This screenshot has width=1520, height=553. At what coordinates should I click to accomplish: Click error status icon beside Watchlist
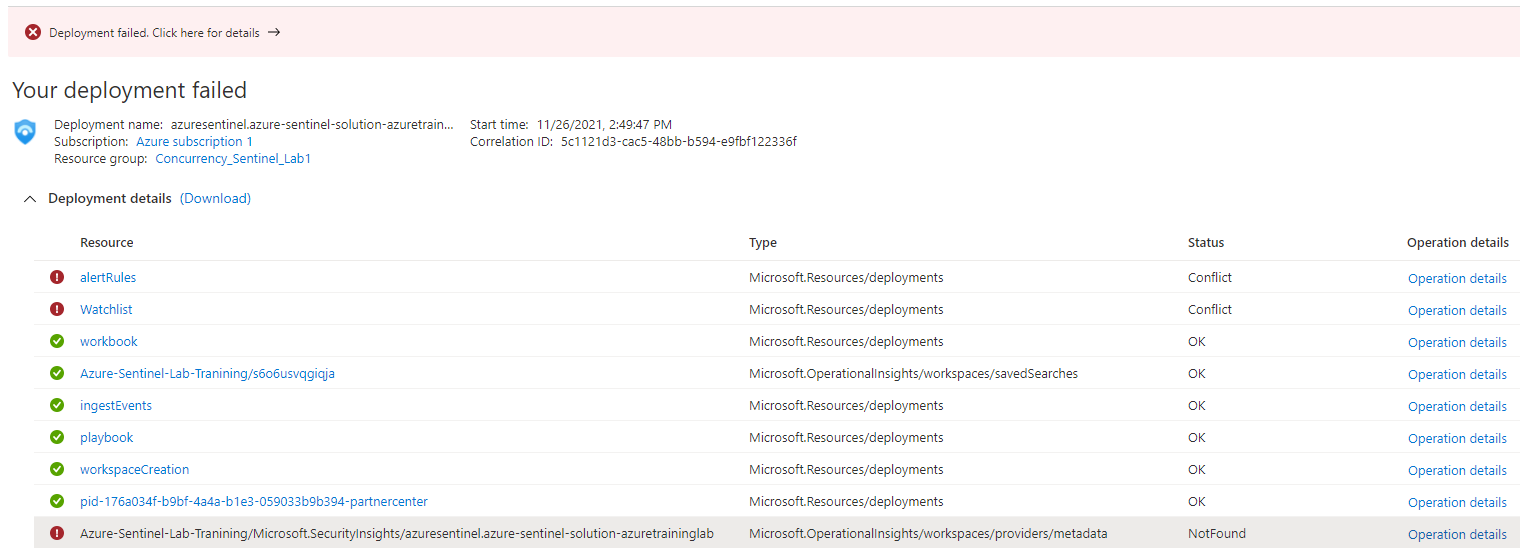pyautogui.click(x=57, y=309)
